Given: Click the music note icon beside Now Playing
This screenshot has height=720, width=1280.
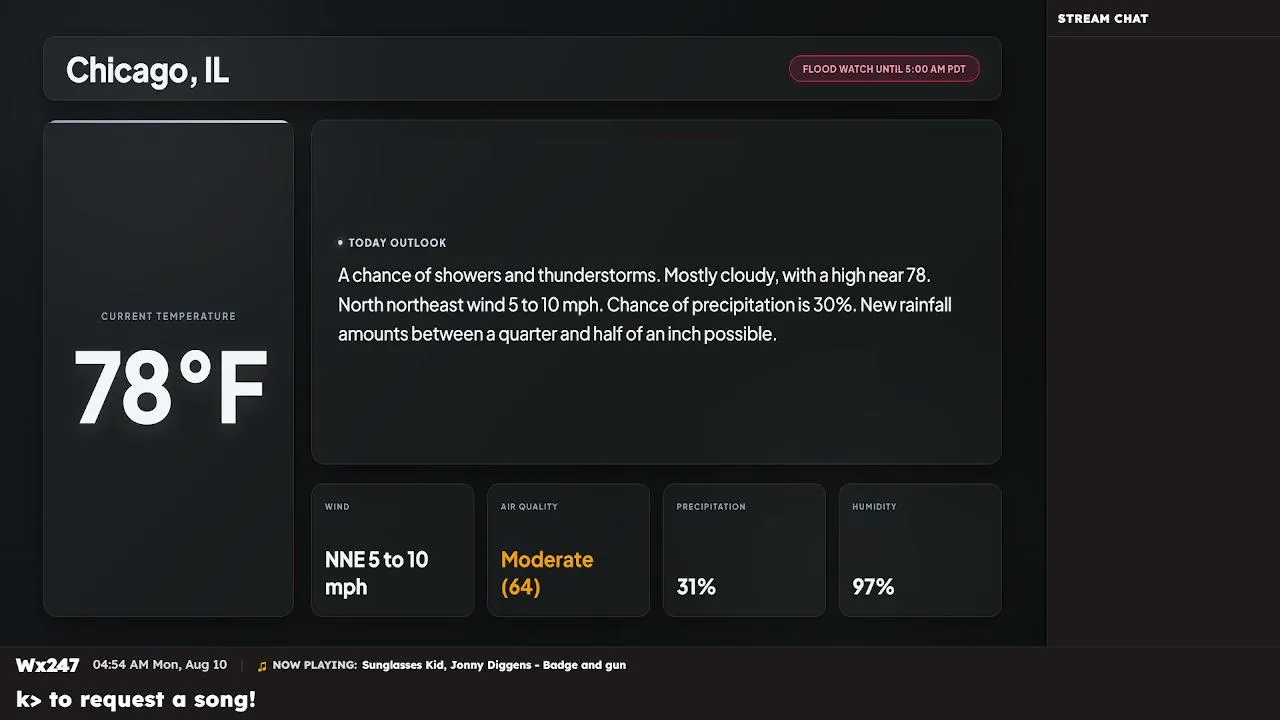Looking at the screenshot, I should [262, 666].
